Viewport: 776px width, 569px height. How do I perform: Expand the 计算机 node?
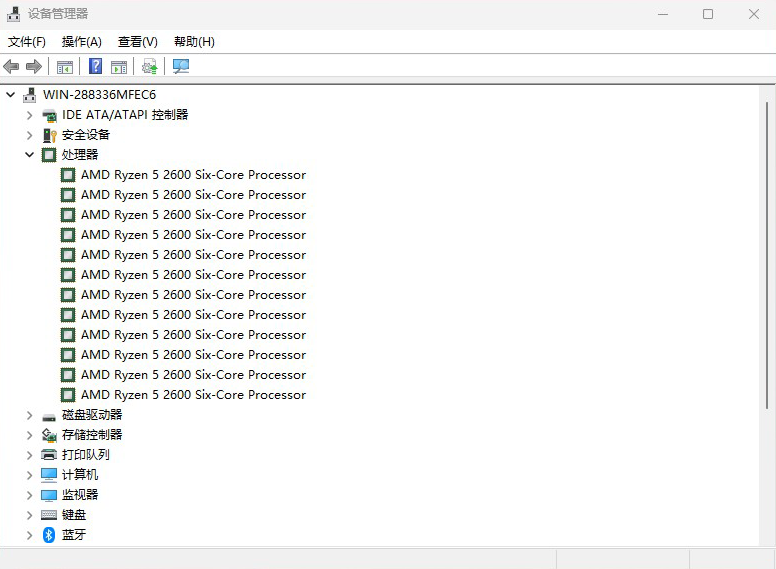[x=30, y=475]
